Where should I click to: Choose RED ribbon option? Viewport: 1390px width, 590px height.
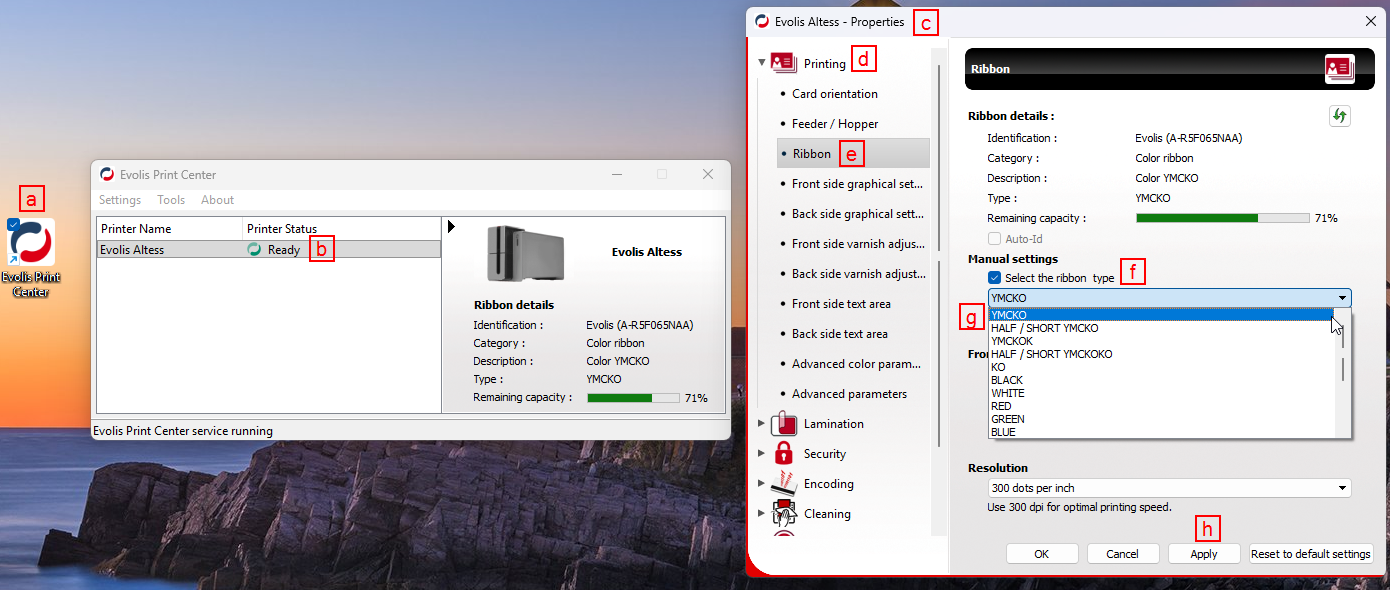pos(1161,406)
